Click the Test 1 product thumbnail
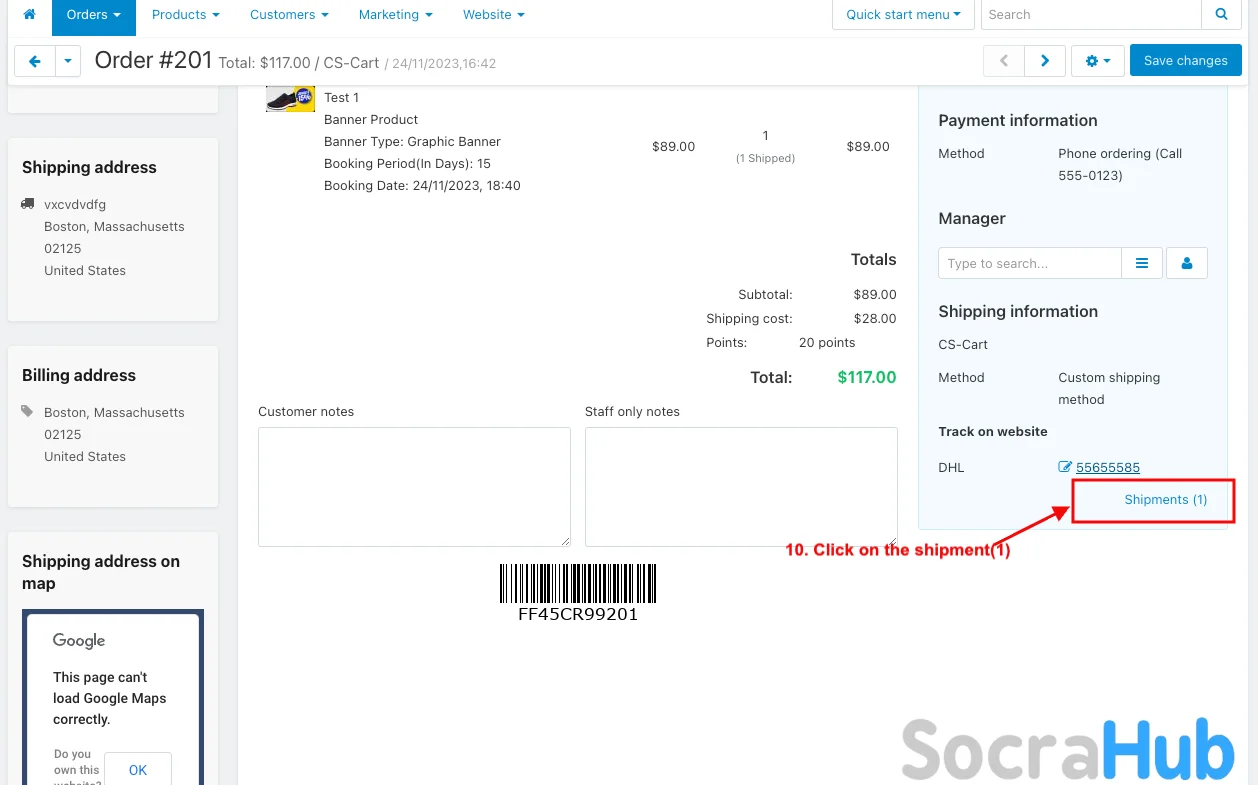The image size is (1258, 785). 290,99
